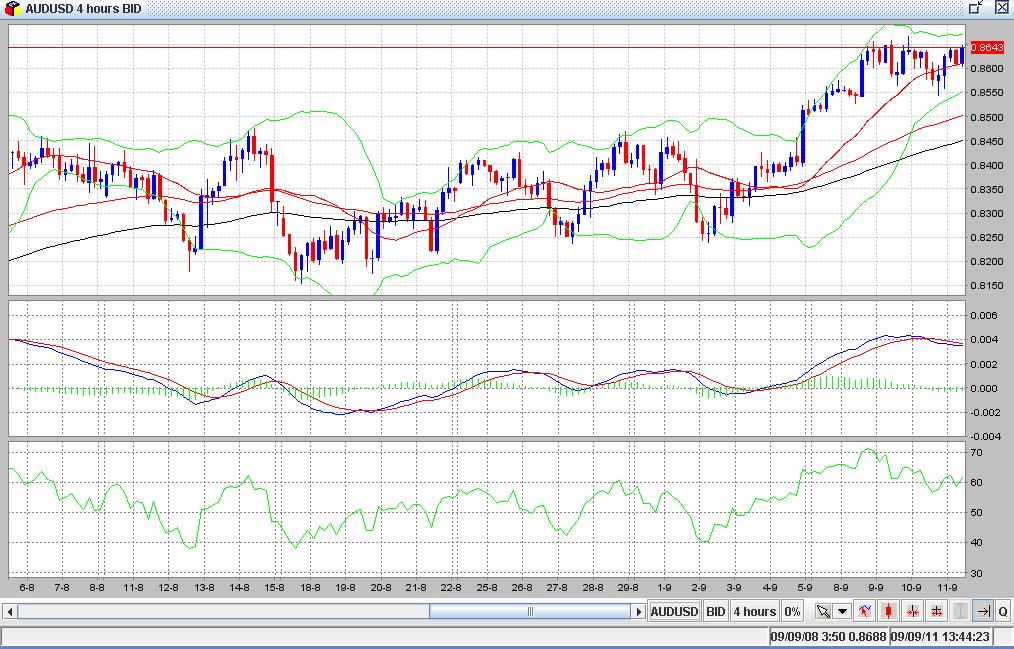Click the greyed-out panel icon in toolbar
Image resolution: width=1014 pixels, height=649 pixels.
tap(960, 611)
